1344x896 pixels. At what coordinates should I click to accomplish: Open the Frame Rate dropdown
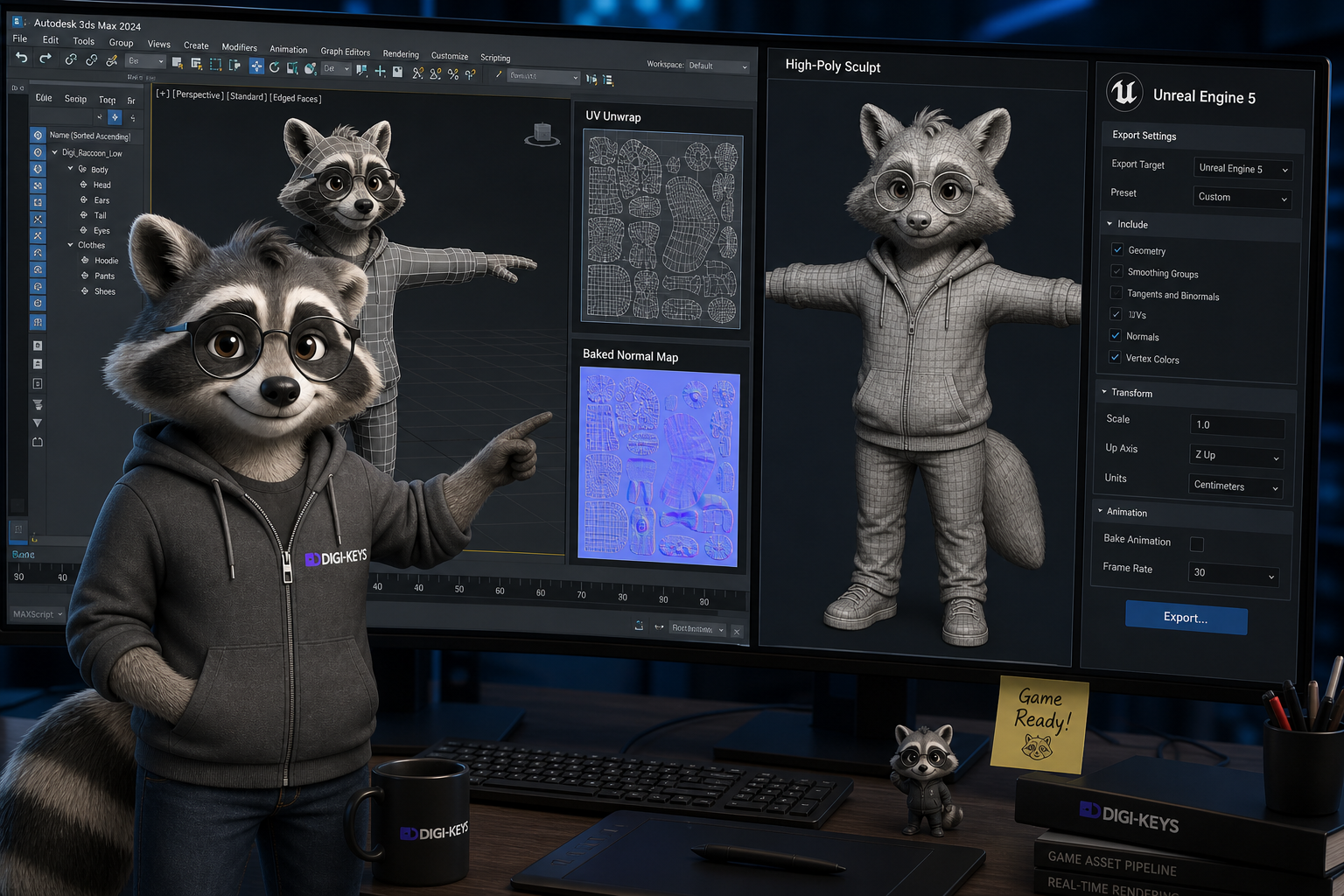click(x=1233, y=572)
